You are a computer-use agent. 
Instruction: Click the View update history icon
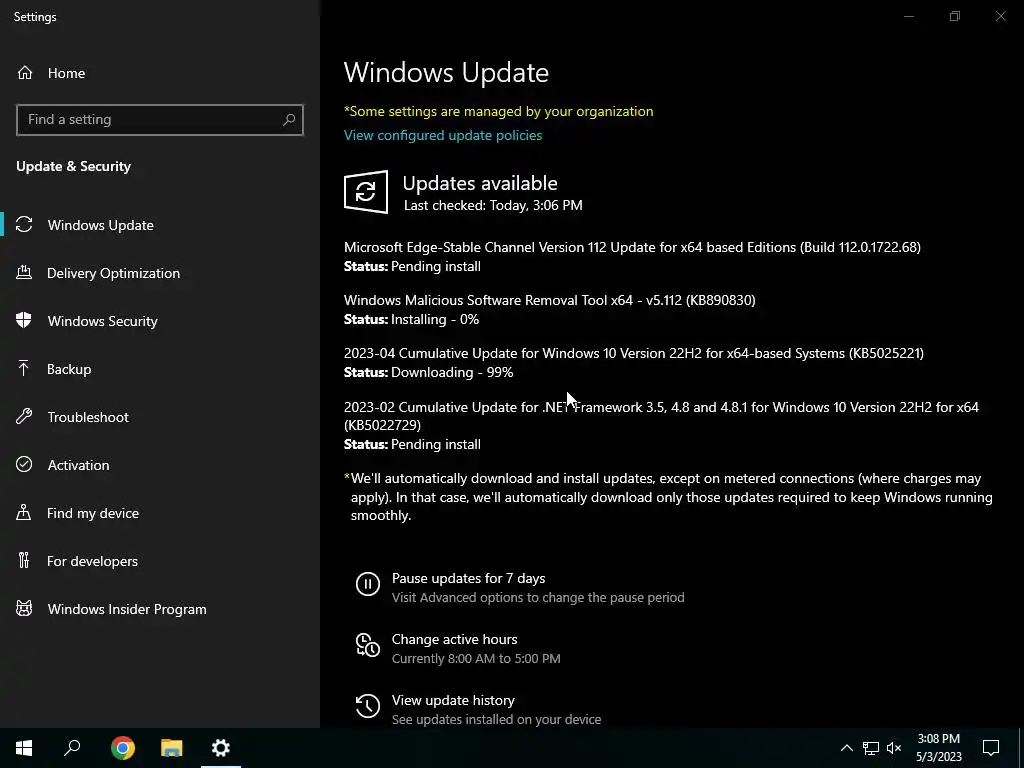[368, 706]
